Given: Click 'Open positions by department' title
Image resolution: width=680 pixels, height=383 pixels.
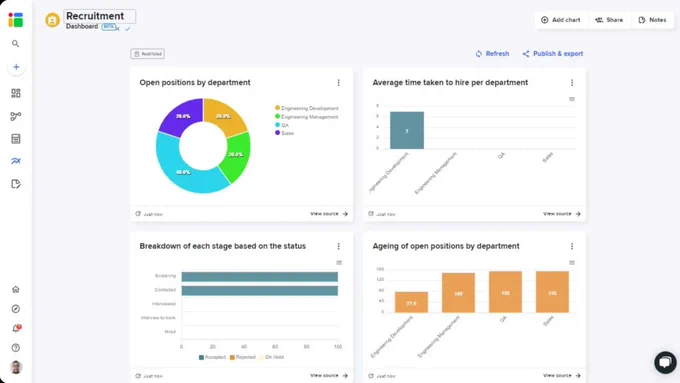Looking at the screenshot, I should (x=195, y=82).
